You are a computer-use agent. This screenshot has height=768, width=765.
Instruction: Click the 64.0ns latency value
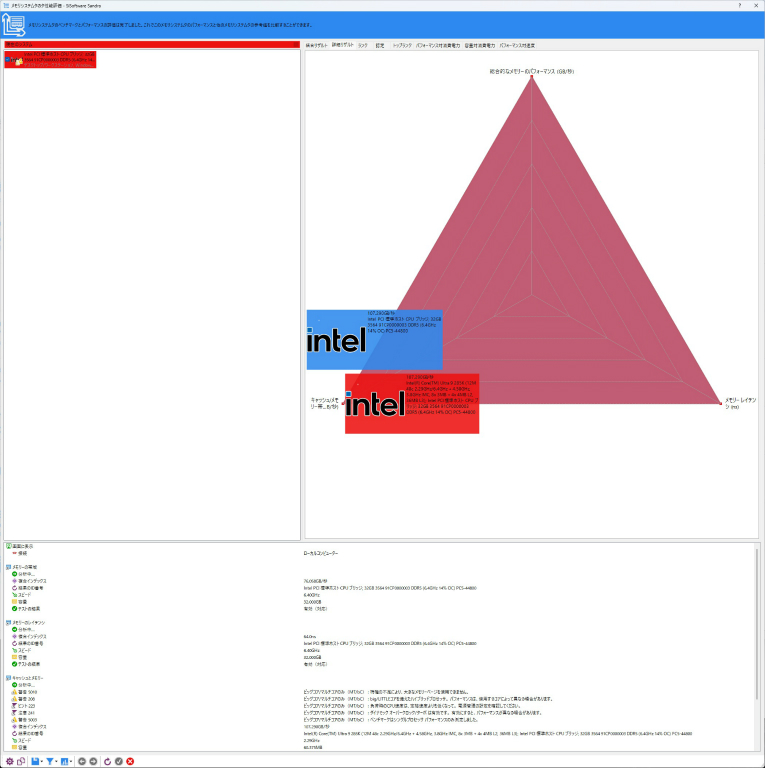click(x=310, y=637)
